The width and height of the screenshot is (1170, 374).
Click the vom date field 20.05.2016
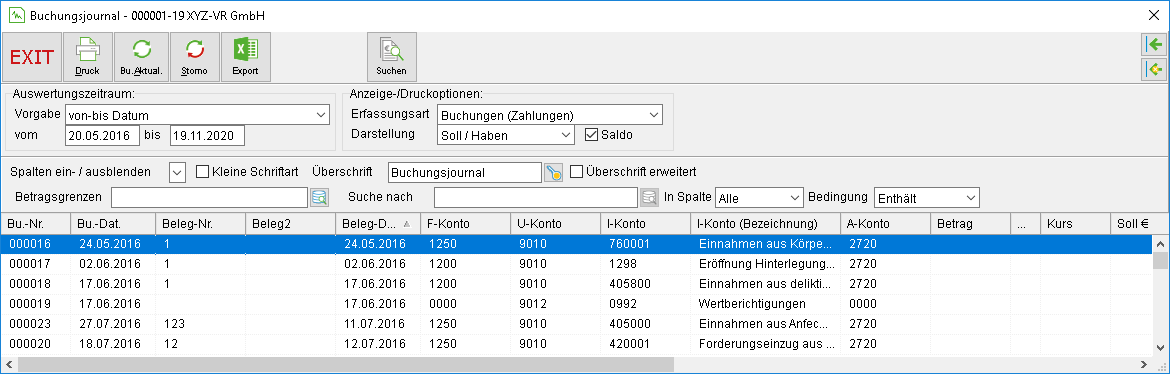coord(103,135)
